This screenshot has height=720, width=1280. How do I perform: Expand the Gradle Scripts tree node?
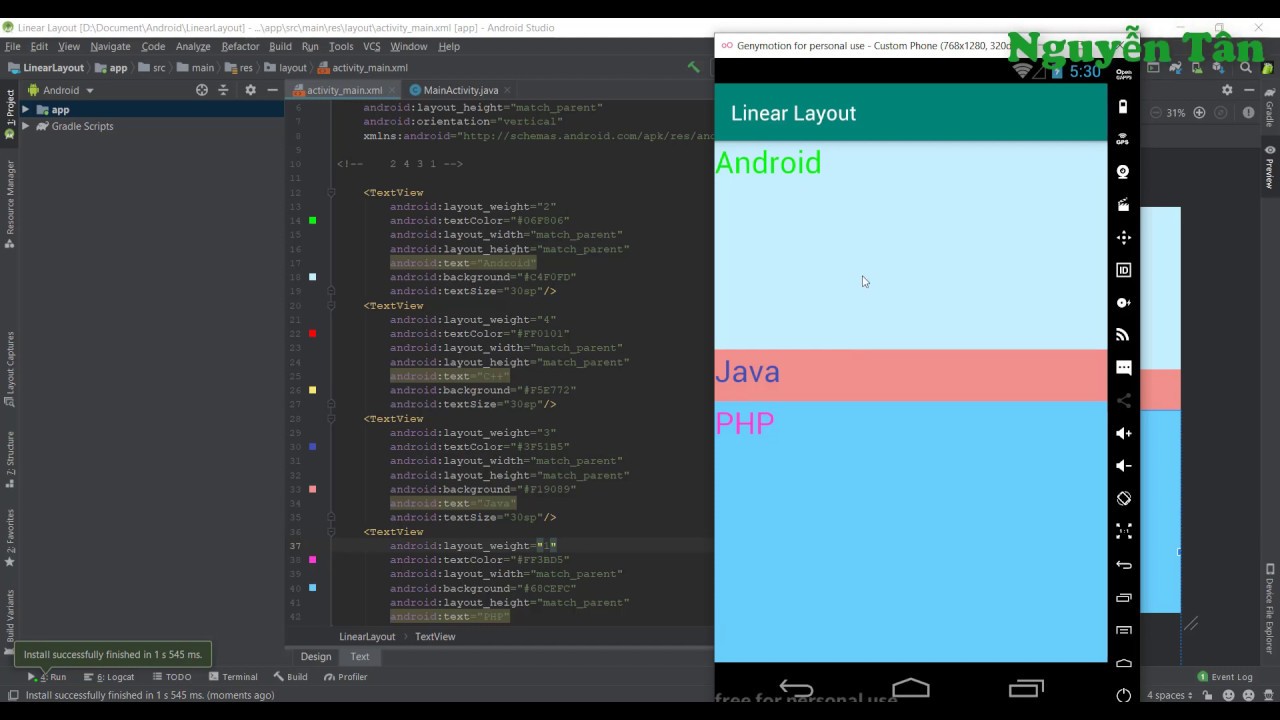(25, 126)
